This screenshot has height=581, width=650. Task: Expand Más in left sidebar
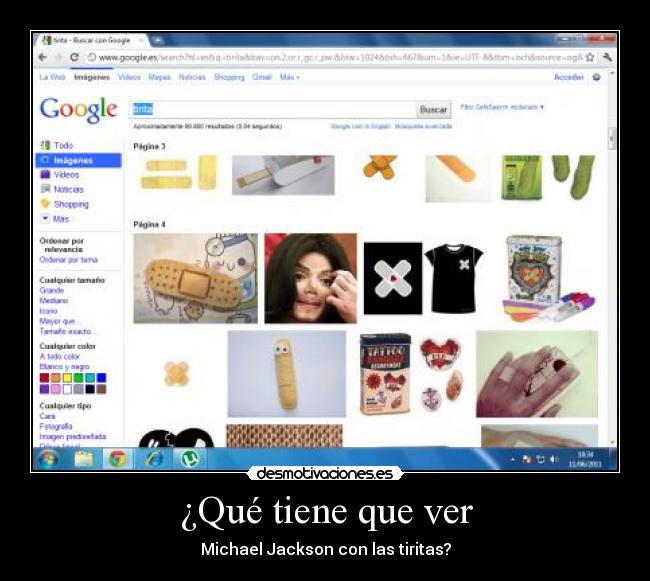61,218
